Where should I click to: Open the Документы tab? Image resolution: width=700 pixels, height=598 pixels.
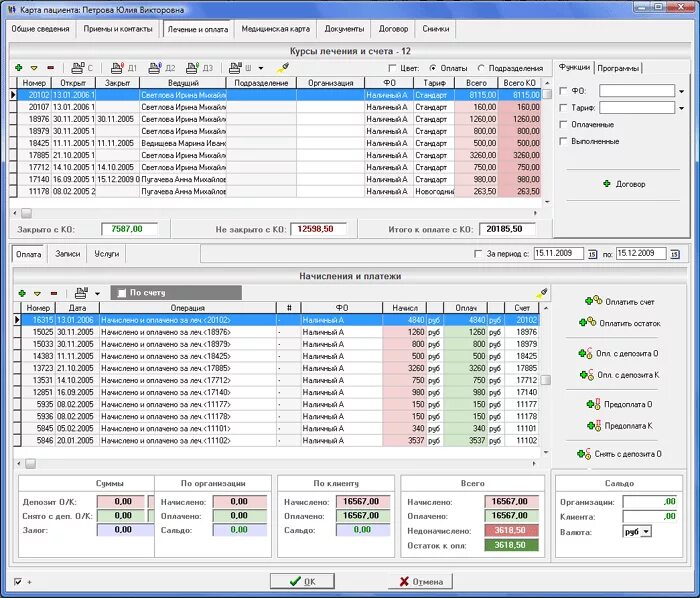(344, 29)
